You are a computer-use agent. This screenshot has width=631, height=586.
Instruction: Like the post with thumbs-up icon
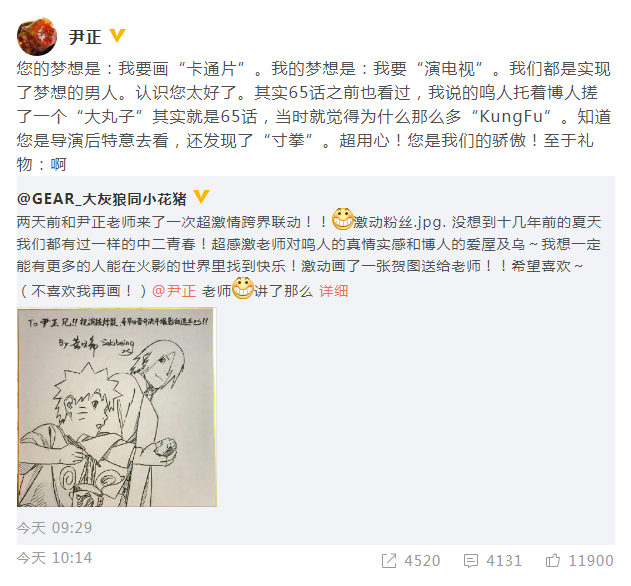553,560
